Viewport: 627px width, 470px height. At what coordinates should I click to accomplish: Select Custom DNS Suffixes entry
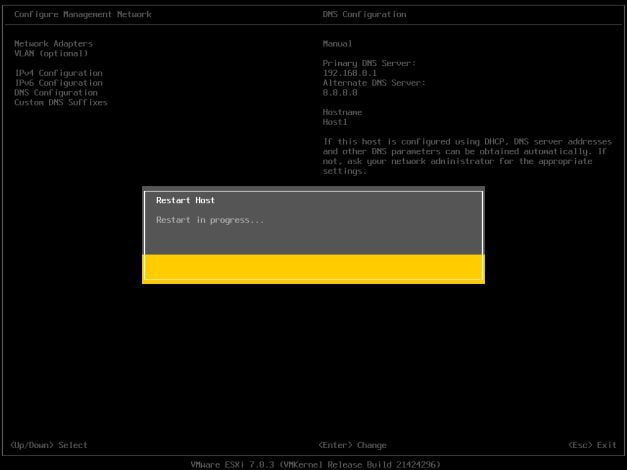pos(61,102)
